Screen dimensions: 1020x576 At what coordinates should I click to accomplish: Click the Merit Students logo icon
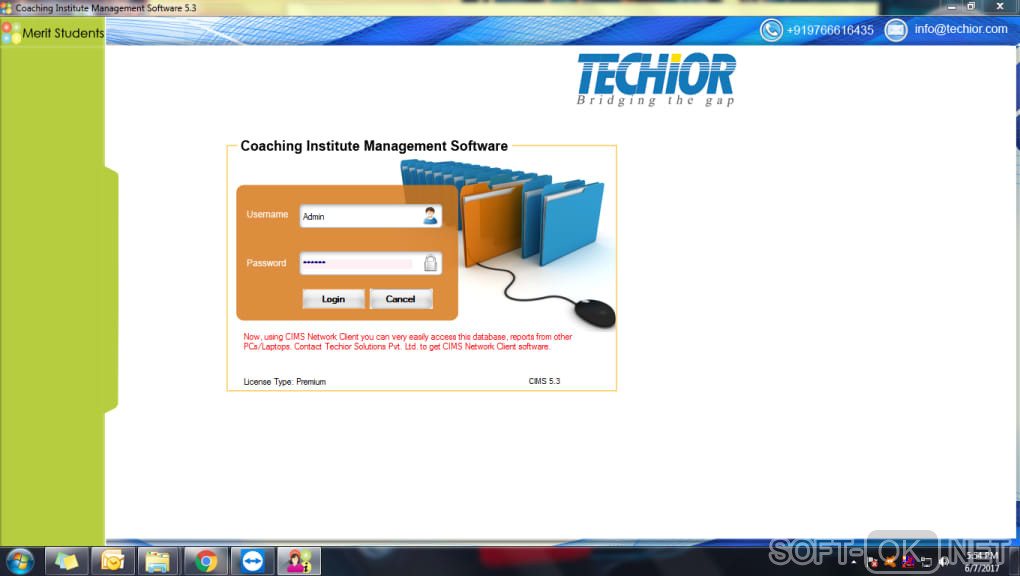coord(10,33)
